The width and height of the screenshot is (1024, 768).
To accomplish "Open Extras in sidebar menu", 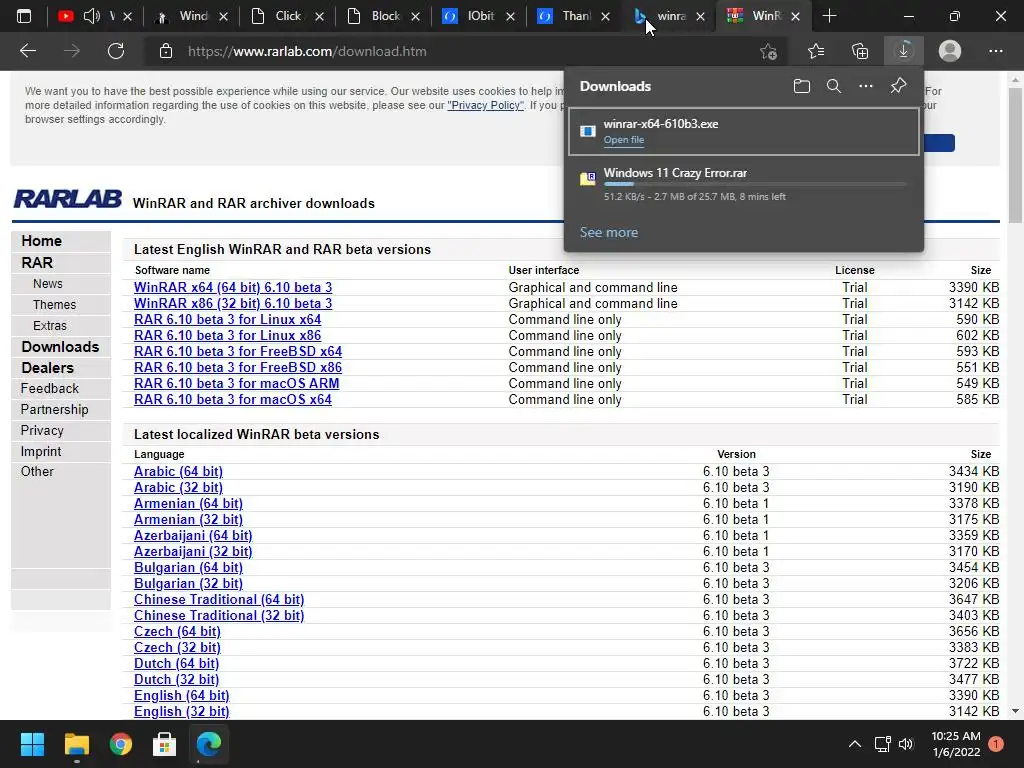I will tap(50, 326).
